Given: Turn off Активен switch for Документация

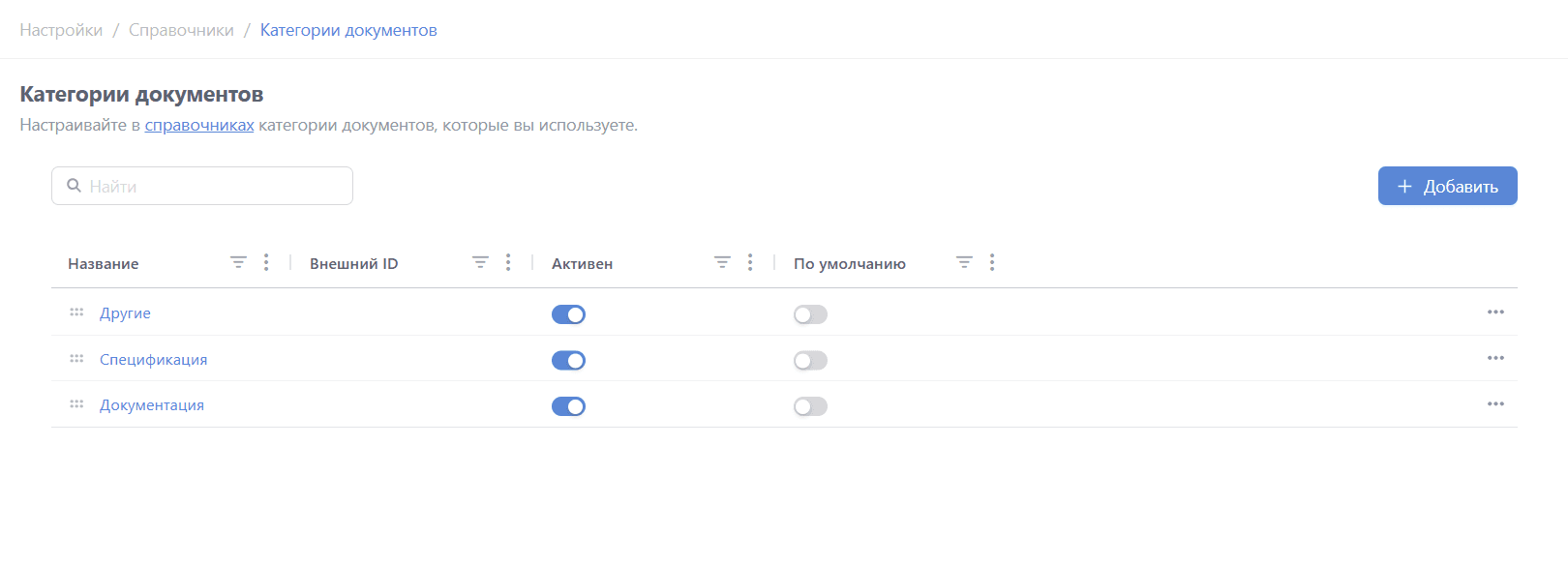Looking at the screenshot, I should [568, 406].
